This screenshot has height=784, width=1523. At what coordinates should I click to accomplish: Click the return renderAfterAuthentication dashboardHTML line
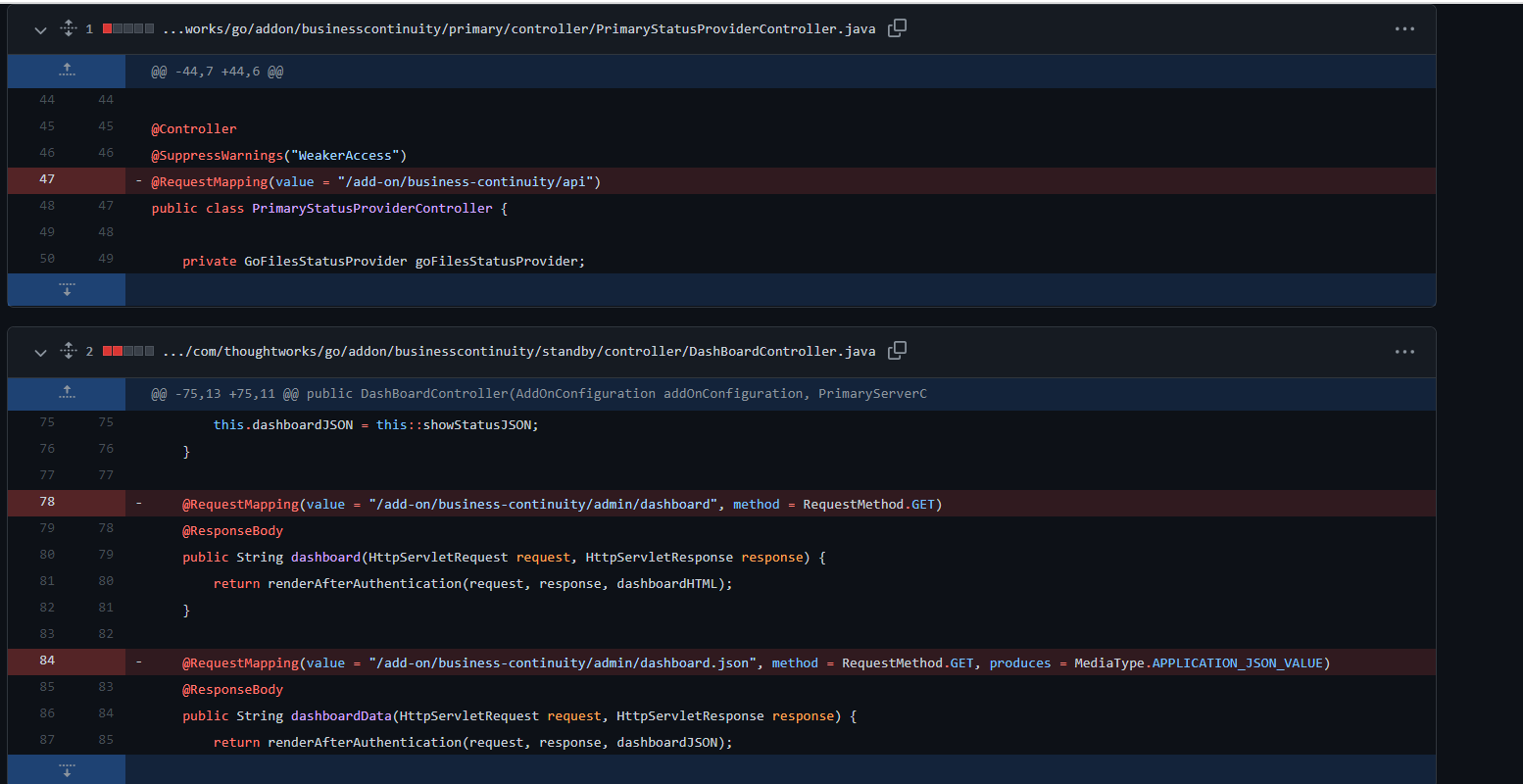pyautogui.click(x=473, y=584)
